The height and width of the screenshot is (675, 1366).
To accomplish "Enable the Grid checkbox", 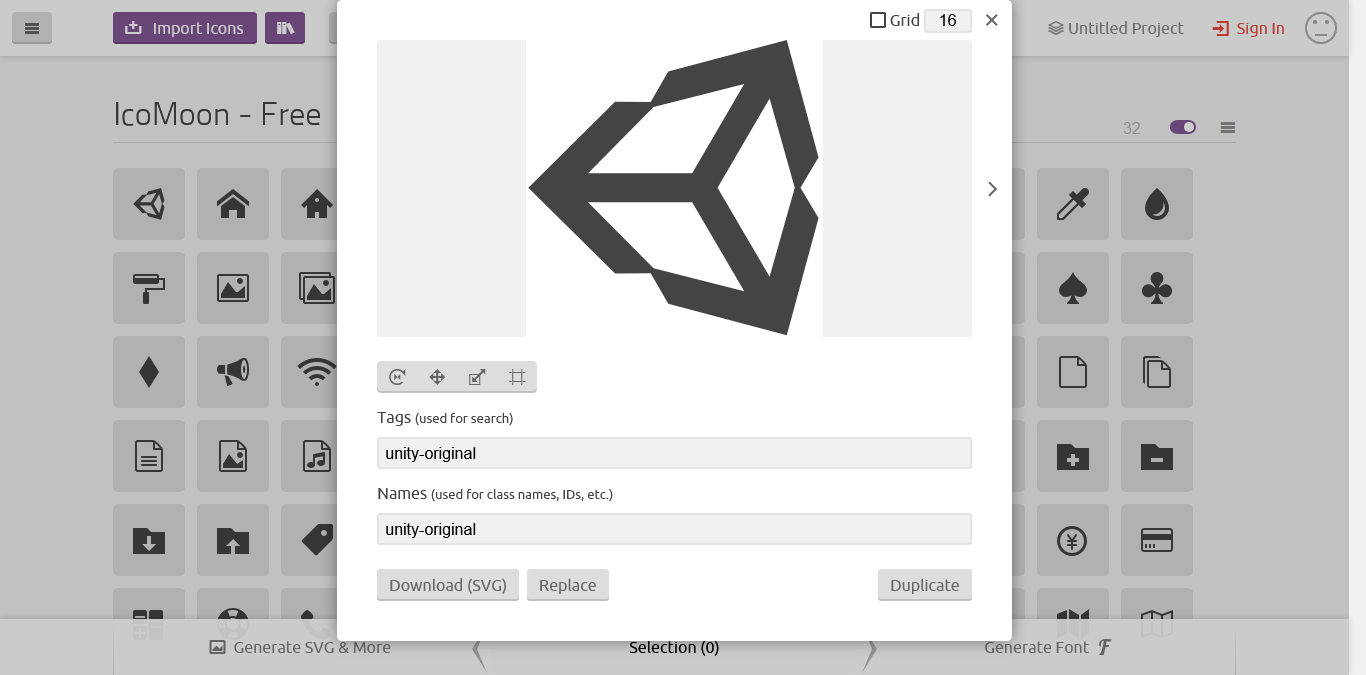I will click(x=878, y=20).
